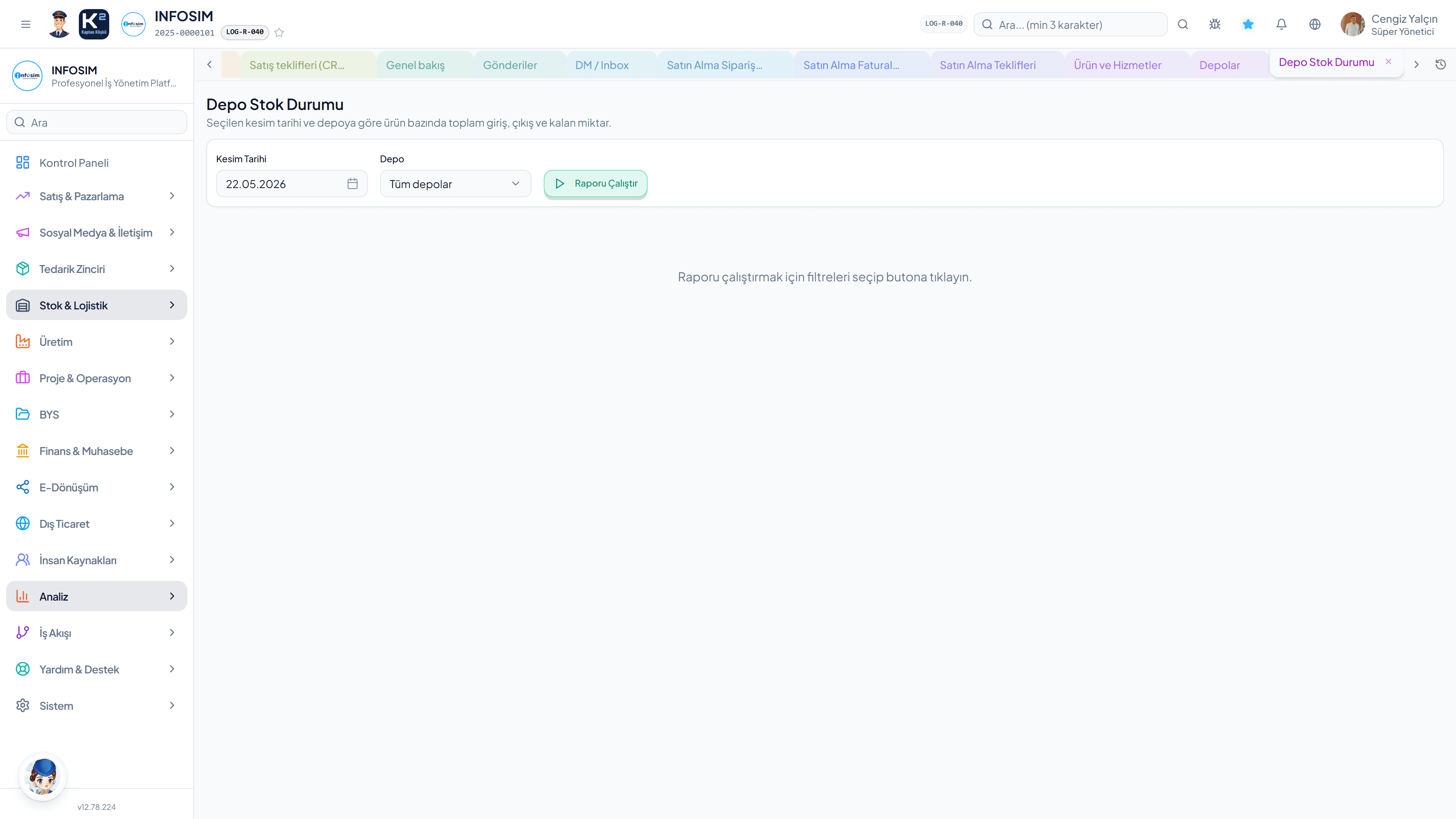Expand Satış & Pazarlama menu
1456x819 pixels.
tap(97, 196)
